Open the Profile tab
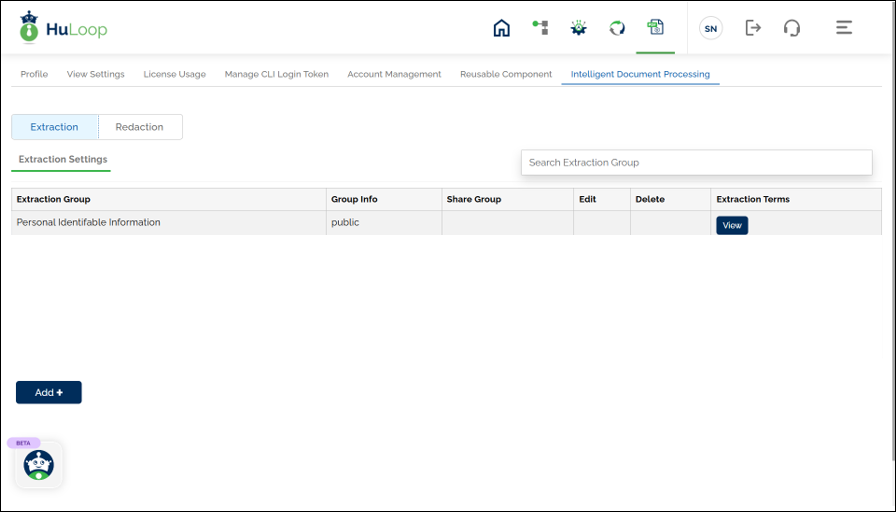This screenshot has height=512, width=896. (x=34, y=74)
